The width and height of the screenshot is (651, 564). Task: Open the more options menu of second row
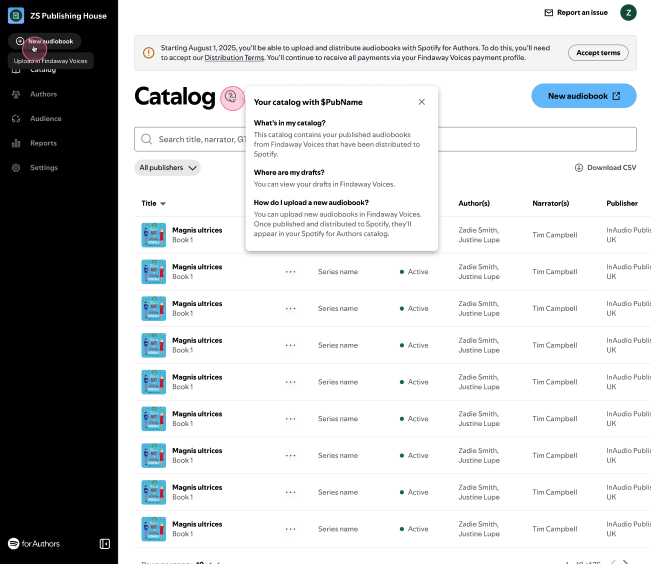291,272
